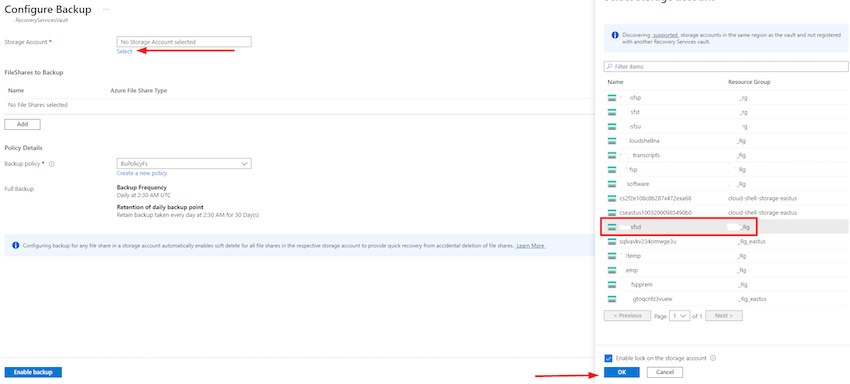Click storage account icon for sfst row
Image resolution: width=850 pixels, height=384 pixels.
(x=612, y=112)
